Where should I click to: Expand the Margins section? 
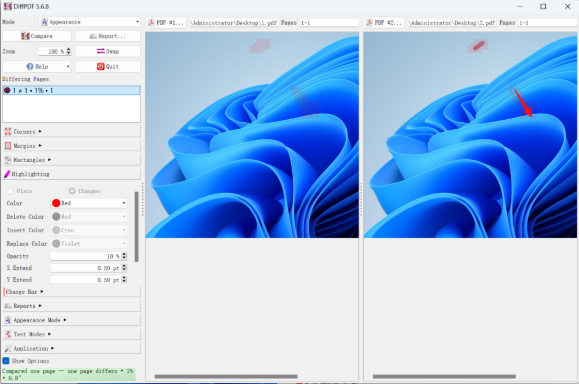tap(72, 146)
